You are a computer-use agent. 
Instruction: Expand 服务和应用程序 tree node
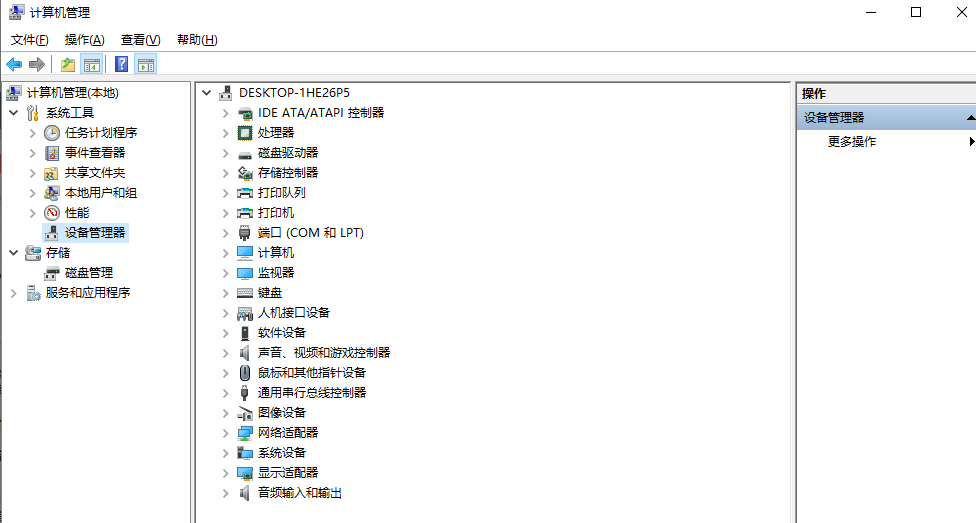point(14,293)
